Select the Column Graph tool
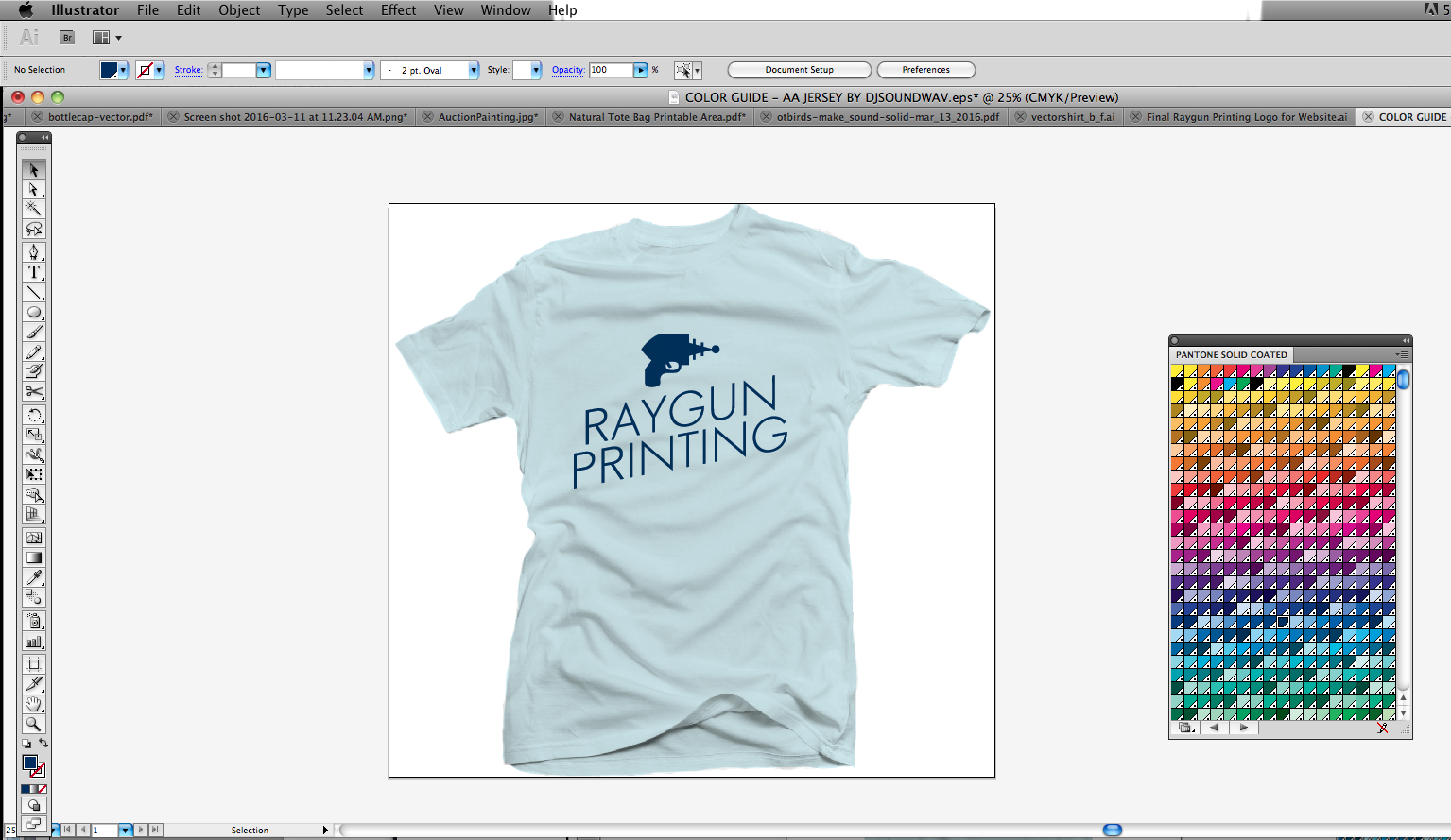Image resolution: width=1451 pixels, height=840 pixels. pyautogui.click(x=34, y=641)
